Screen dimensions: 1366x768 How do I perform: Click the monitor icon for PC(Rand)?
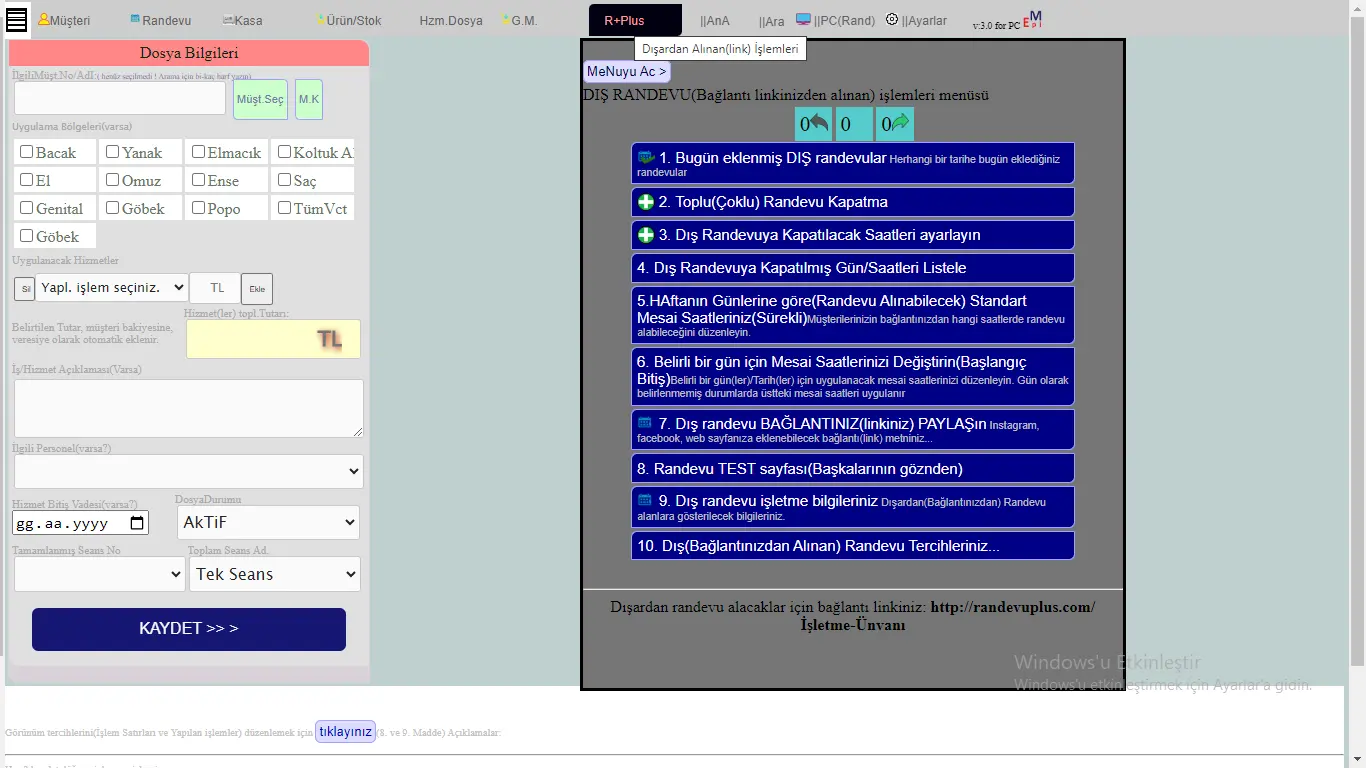pos(804,19)
